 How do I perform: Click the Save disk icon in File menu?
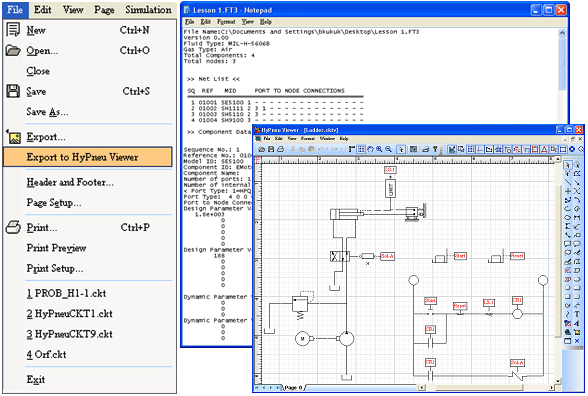coord(13,91)
